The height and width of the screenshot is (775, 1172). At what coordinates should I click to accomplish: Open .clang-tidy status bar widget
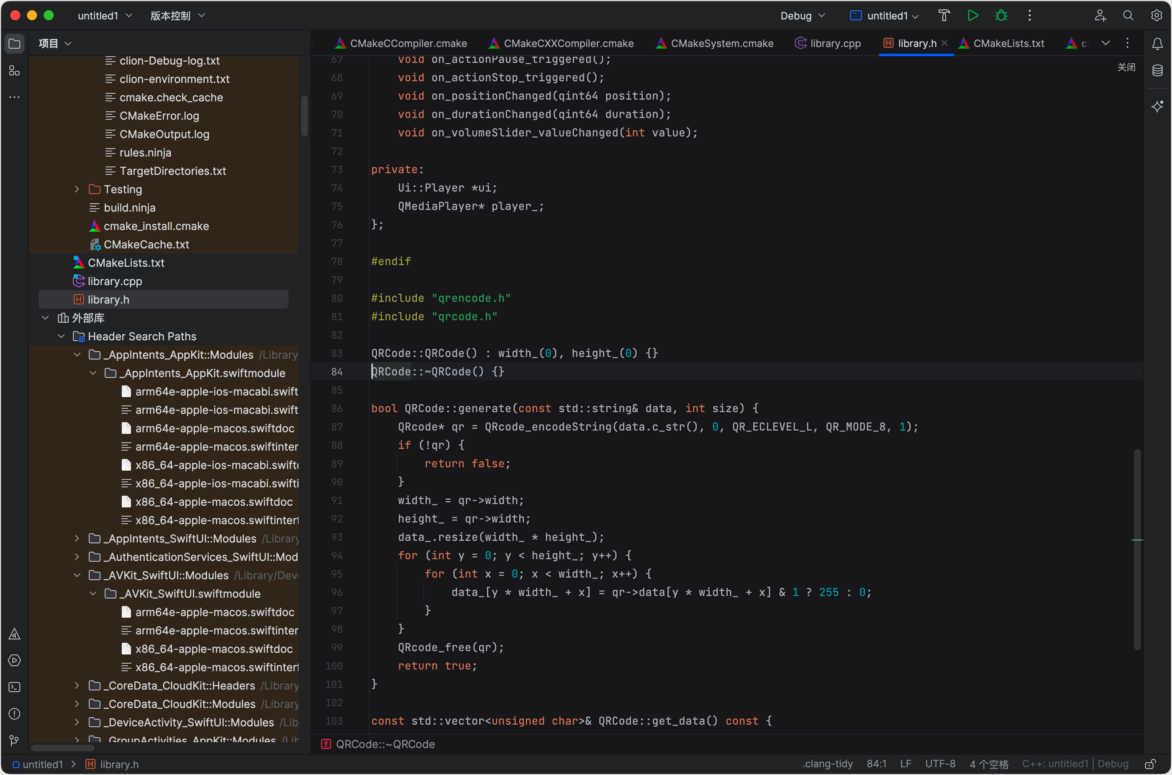[x=828, y=764]
